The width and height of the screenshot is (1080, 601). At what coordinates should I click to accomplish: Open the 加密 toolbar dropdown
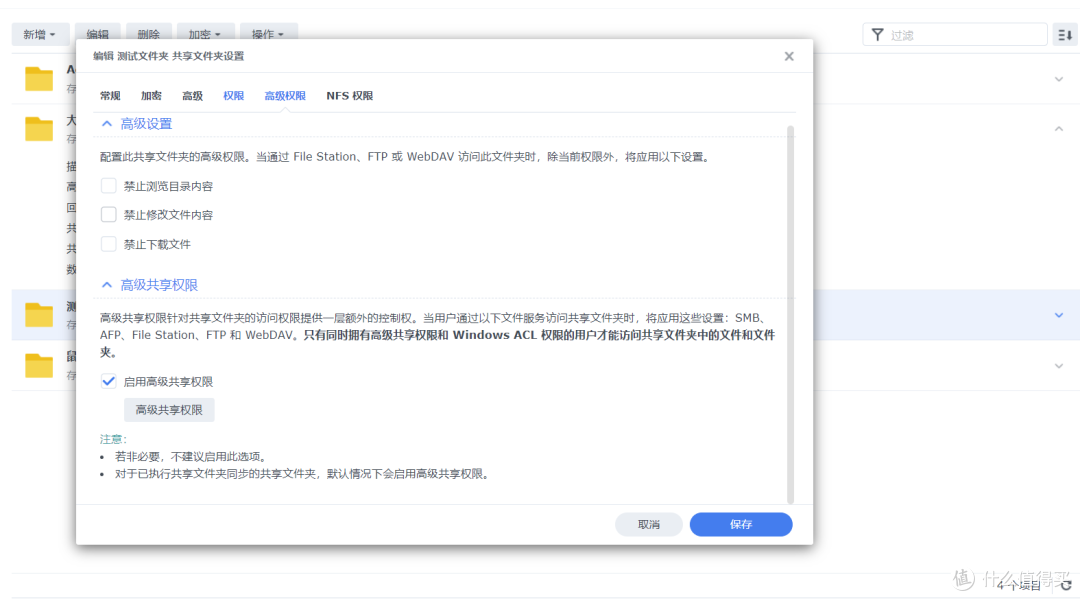[x=205, y=34]
